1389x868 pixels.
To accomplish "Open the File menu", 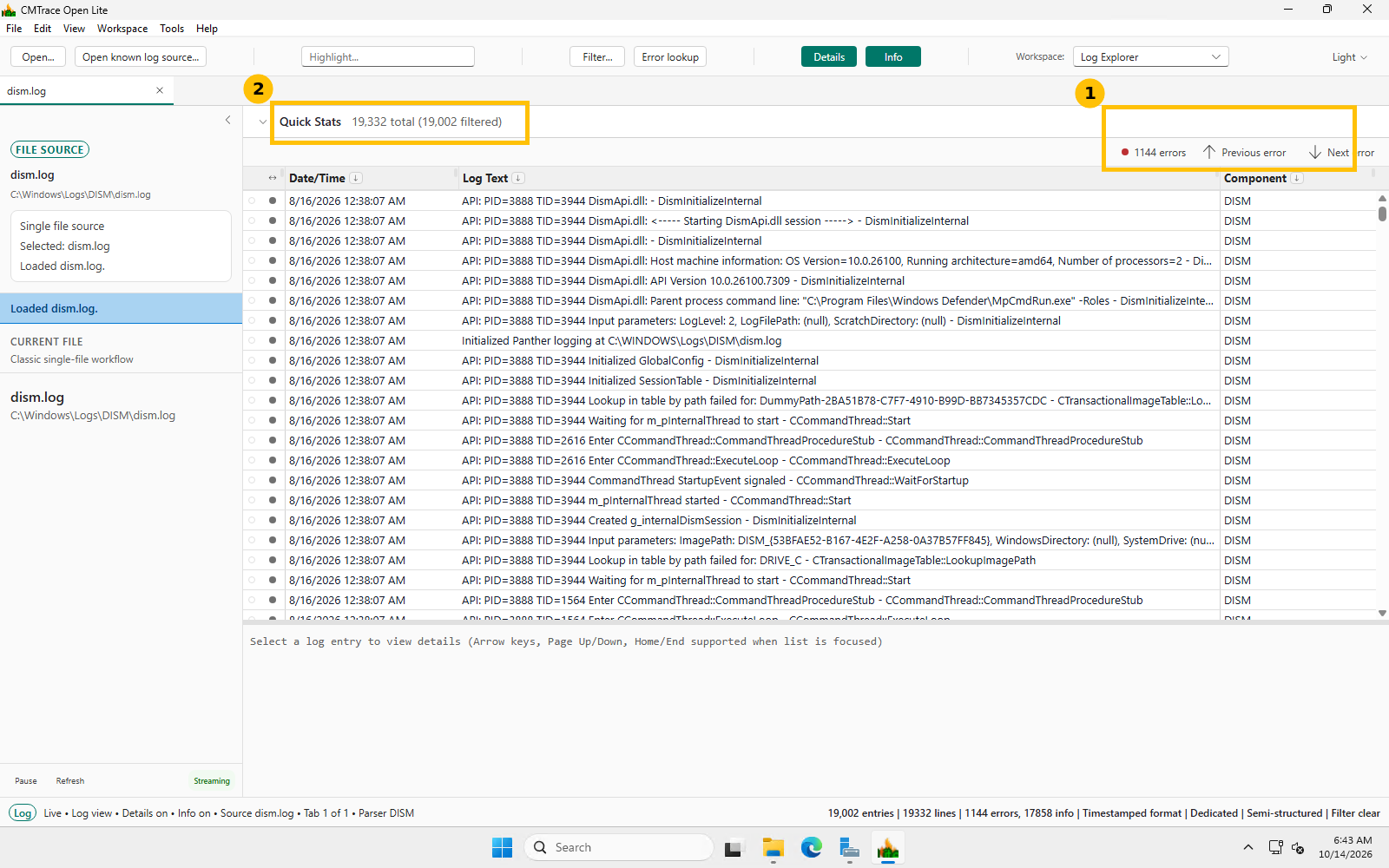I will click(14, 29).
